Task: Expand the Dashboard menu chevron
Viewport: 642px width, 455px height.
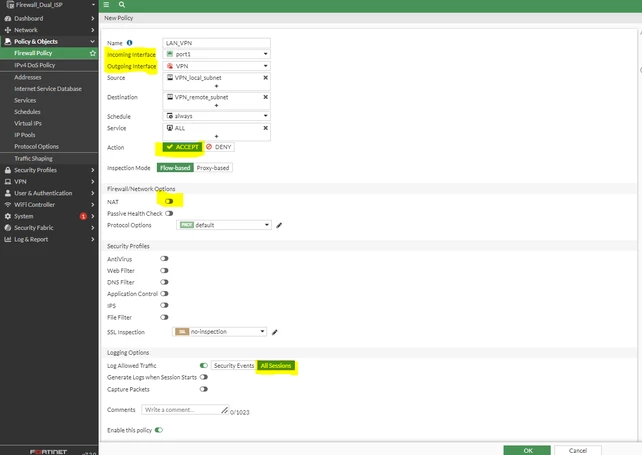Action: (x=93, y=18)
